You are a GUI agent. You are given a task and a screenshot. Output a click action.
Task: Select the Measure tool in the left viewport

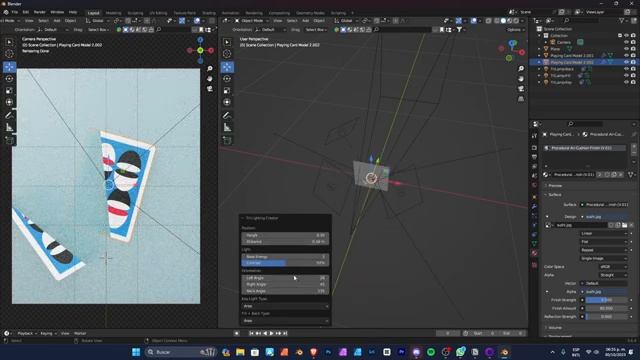coord(9,128)
